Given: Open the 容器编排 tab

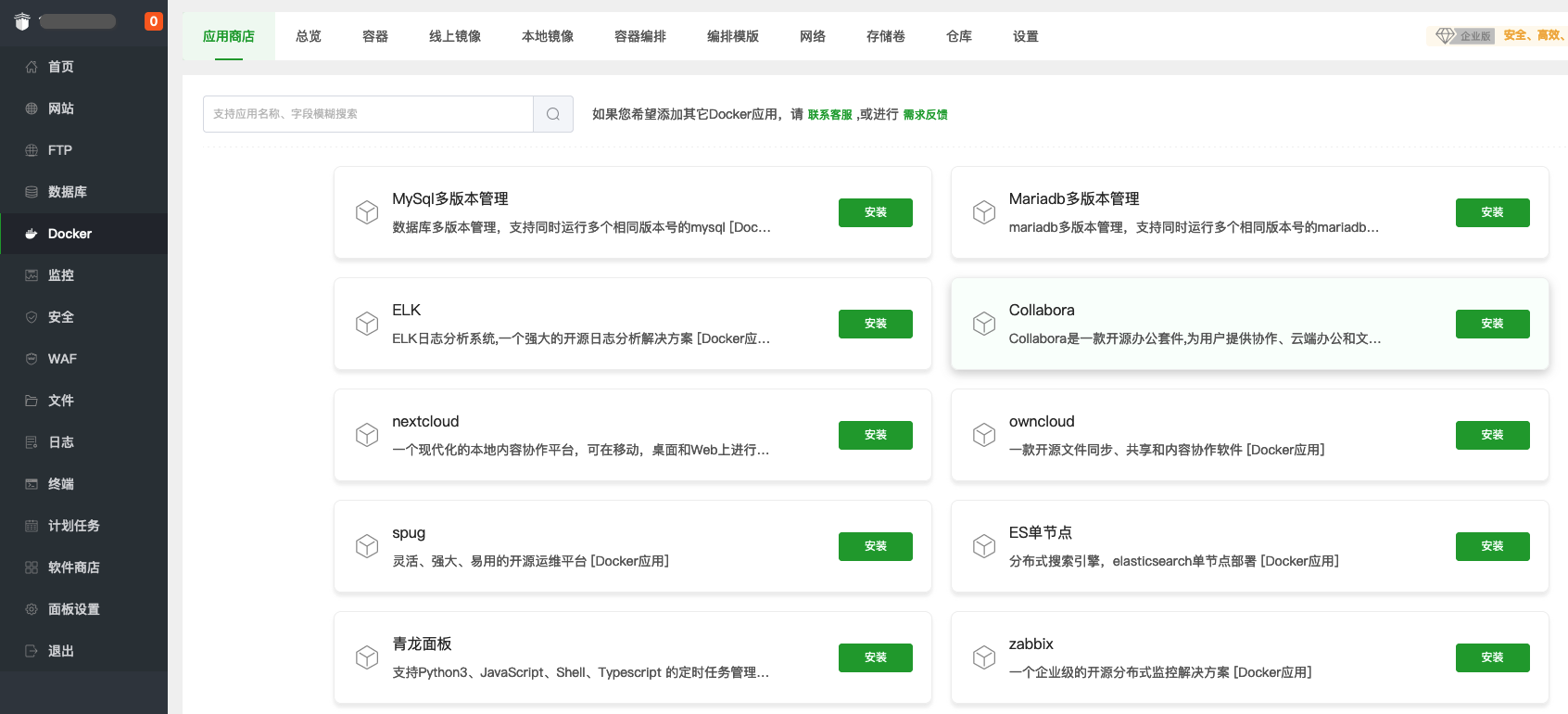Looking at the screenshot, I should [x=640, y=36].
